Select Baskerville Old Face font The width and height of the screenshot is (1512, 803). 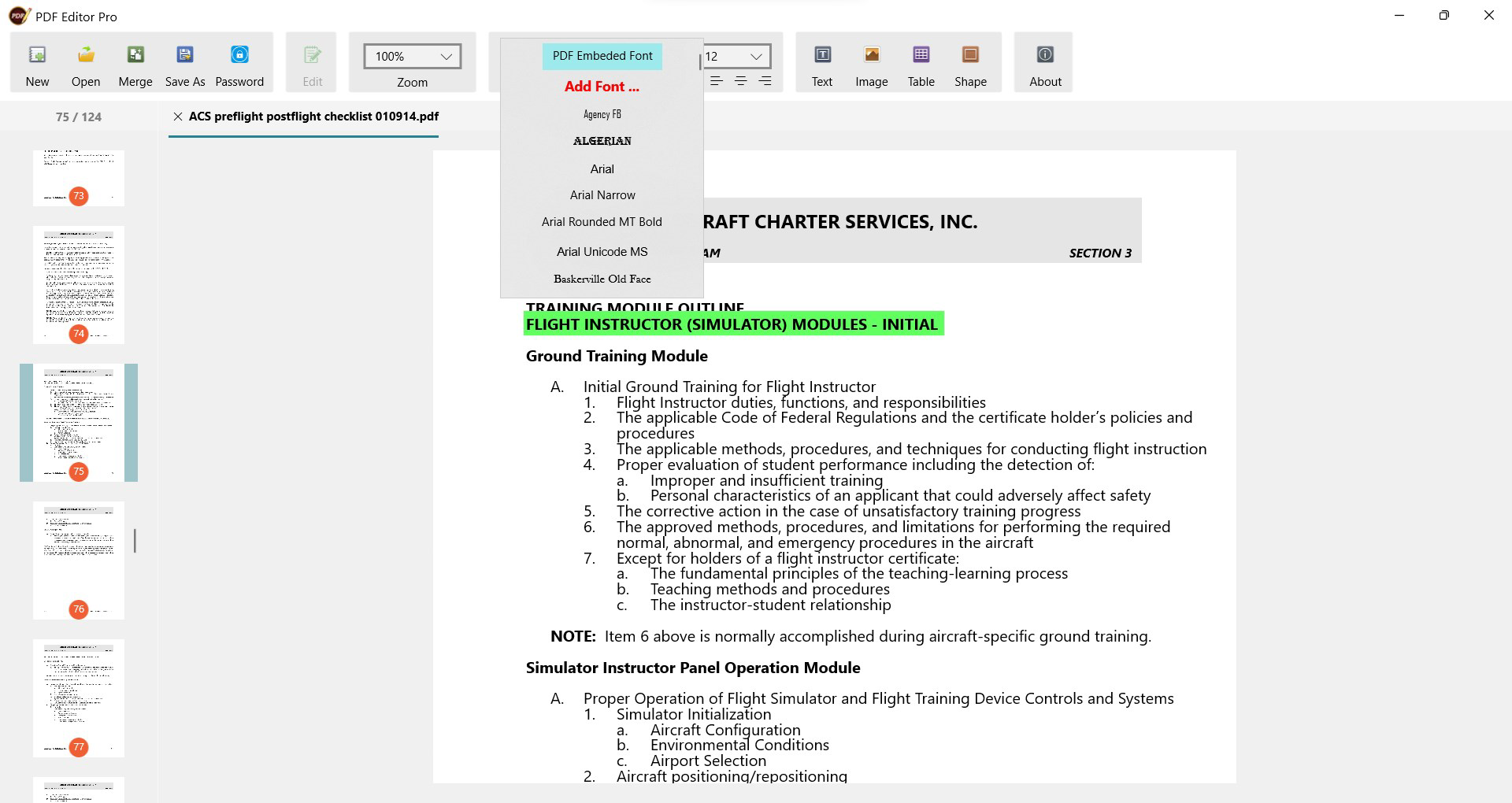[x=602, y=279]
